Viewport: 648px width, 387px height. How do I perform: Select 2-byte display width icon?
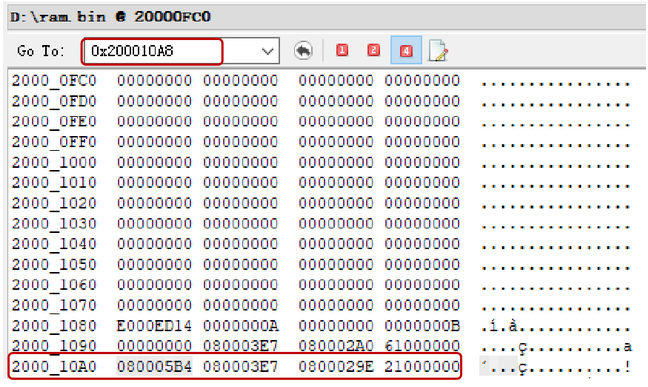tap(374, 50)
